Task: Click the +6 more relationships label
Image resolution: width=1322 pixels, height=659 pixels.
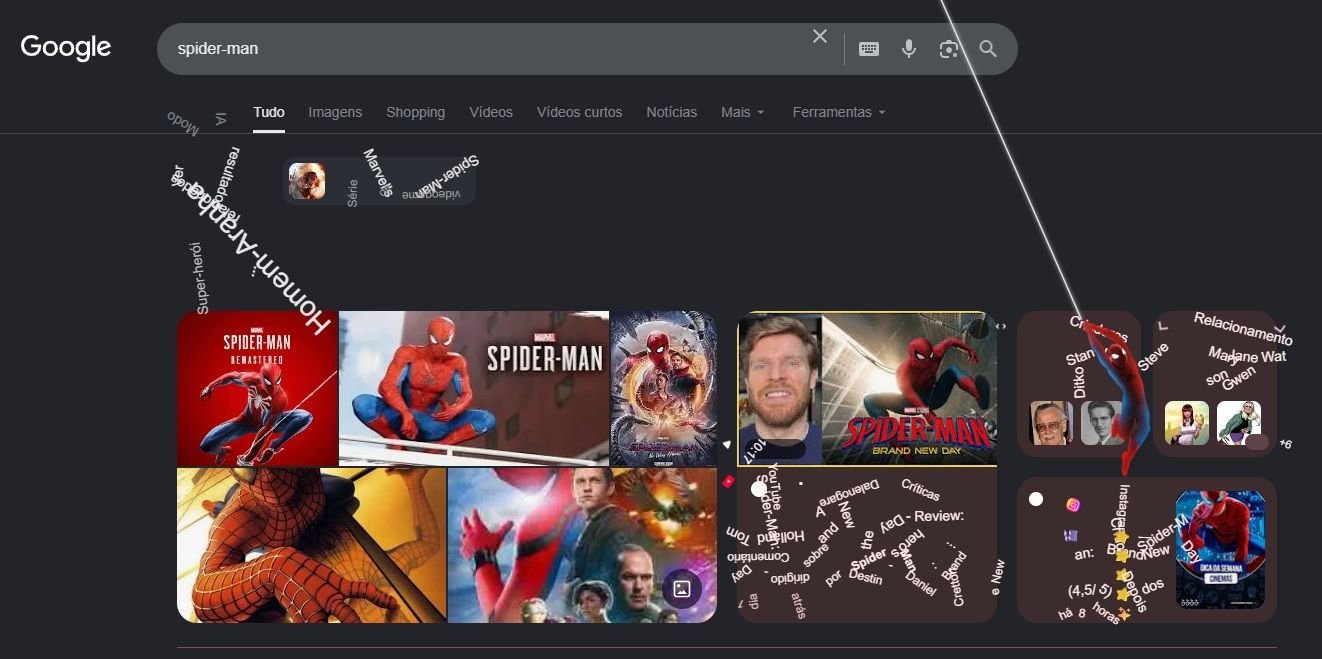Action: (x=1285, y=443)
